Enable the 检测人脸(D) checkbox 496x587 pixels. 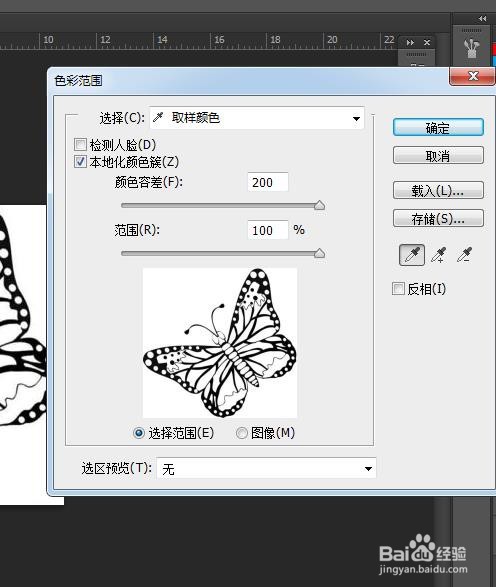coord(80,145)
